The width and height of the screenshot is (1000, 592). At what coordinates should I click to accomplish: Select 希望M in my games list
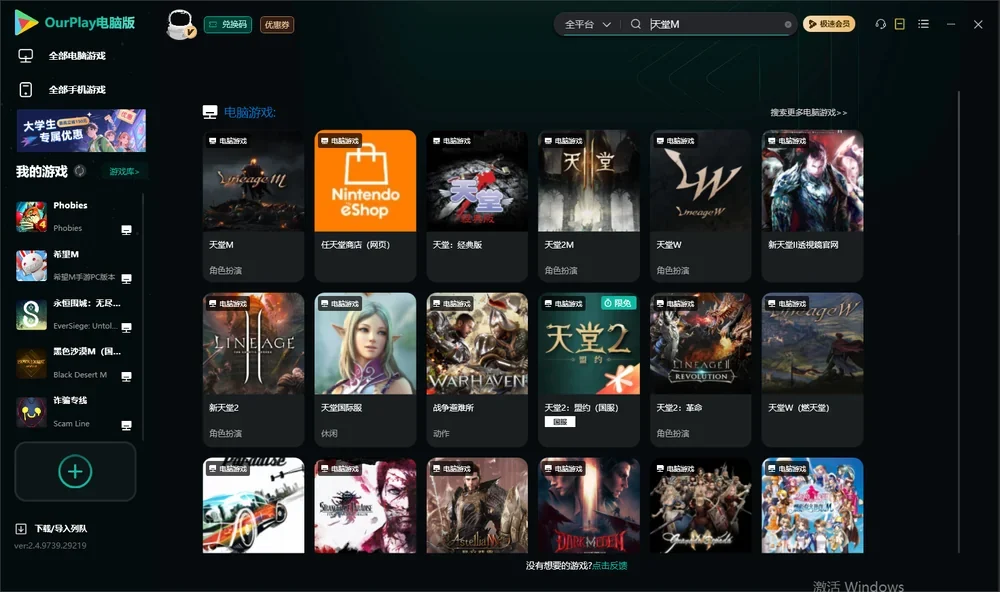click(75, 266)
